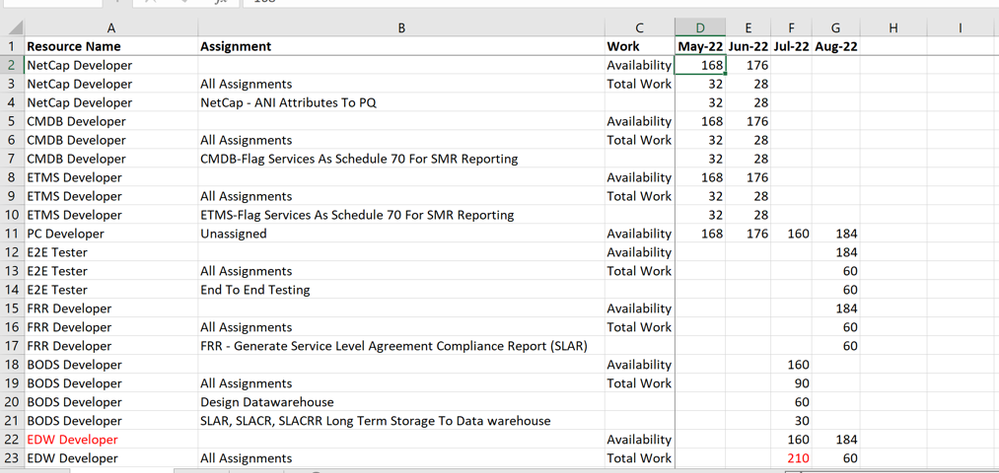Click 'End To End Testing' cell
The image size is (999, 473).
pos(401,290)
